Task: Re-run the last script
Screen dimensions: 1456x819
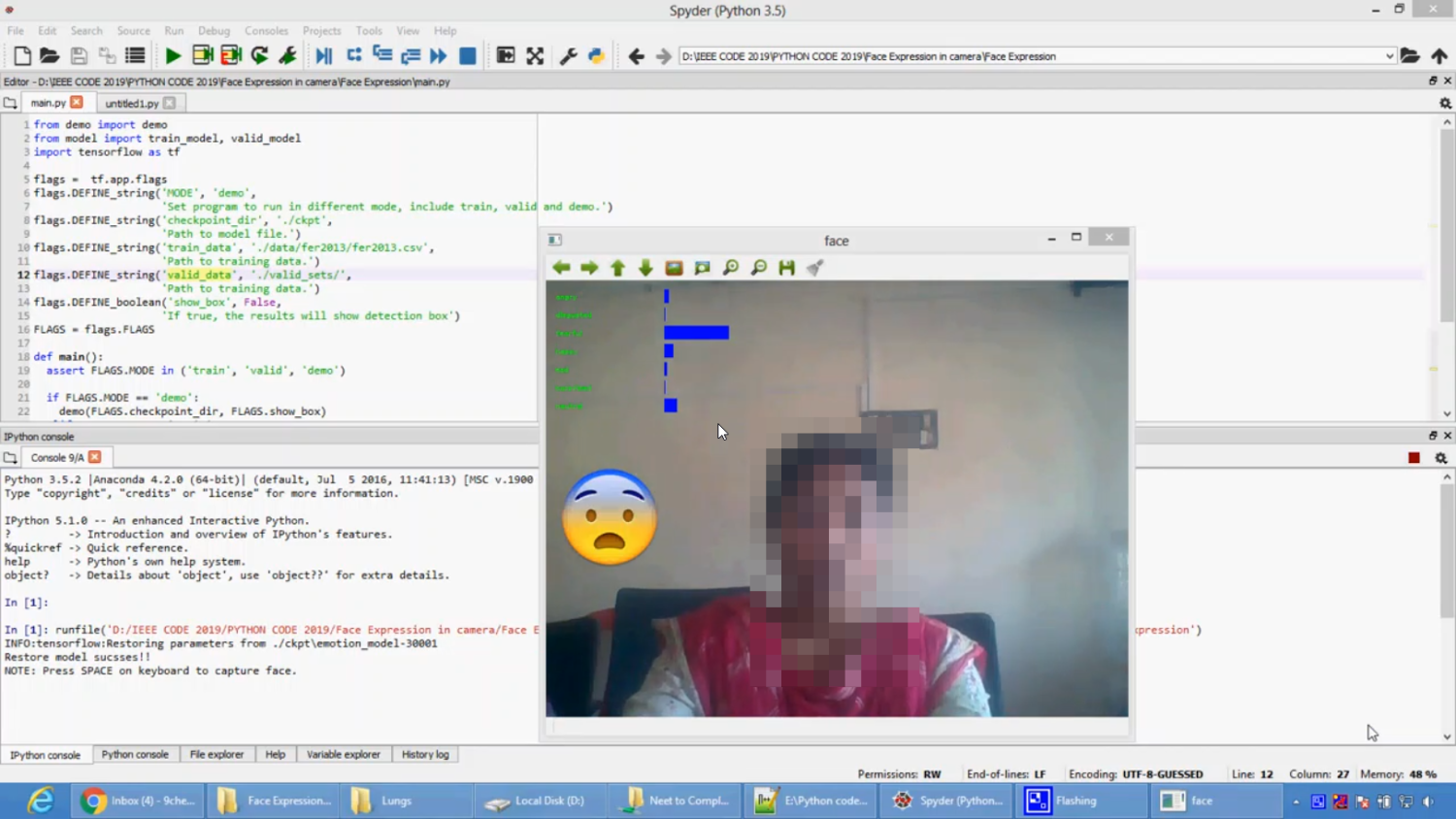Action: coord(259,56)
